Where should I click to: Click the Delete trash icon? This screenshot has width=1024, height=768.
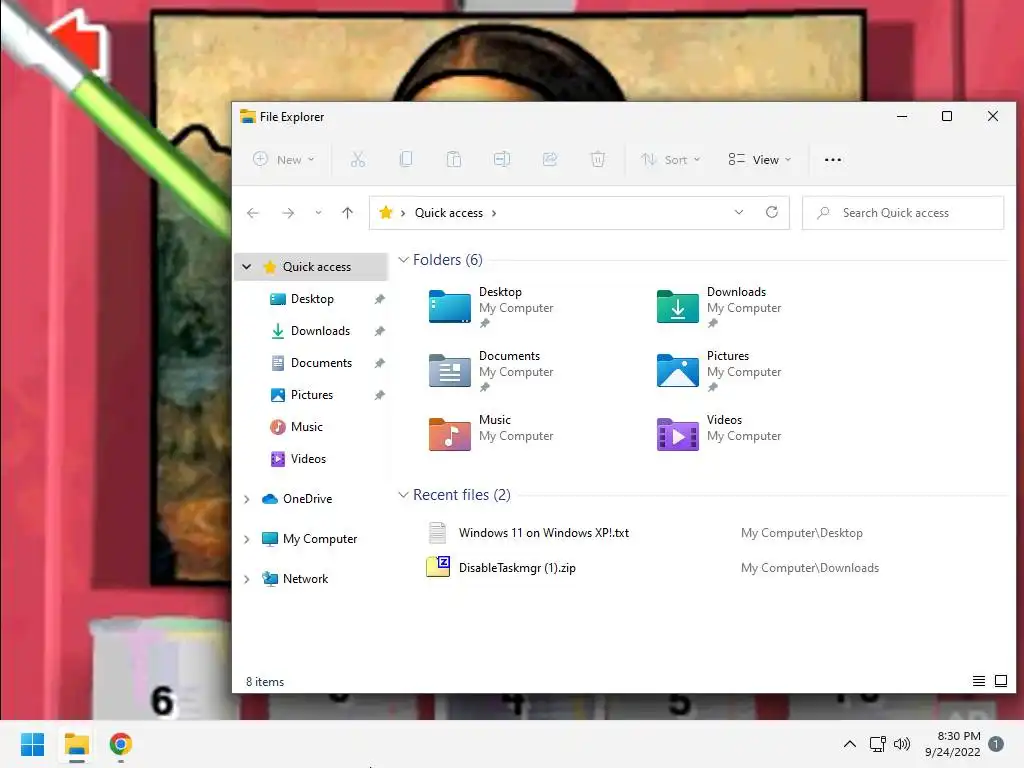598,159
